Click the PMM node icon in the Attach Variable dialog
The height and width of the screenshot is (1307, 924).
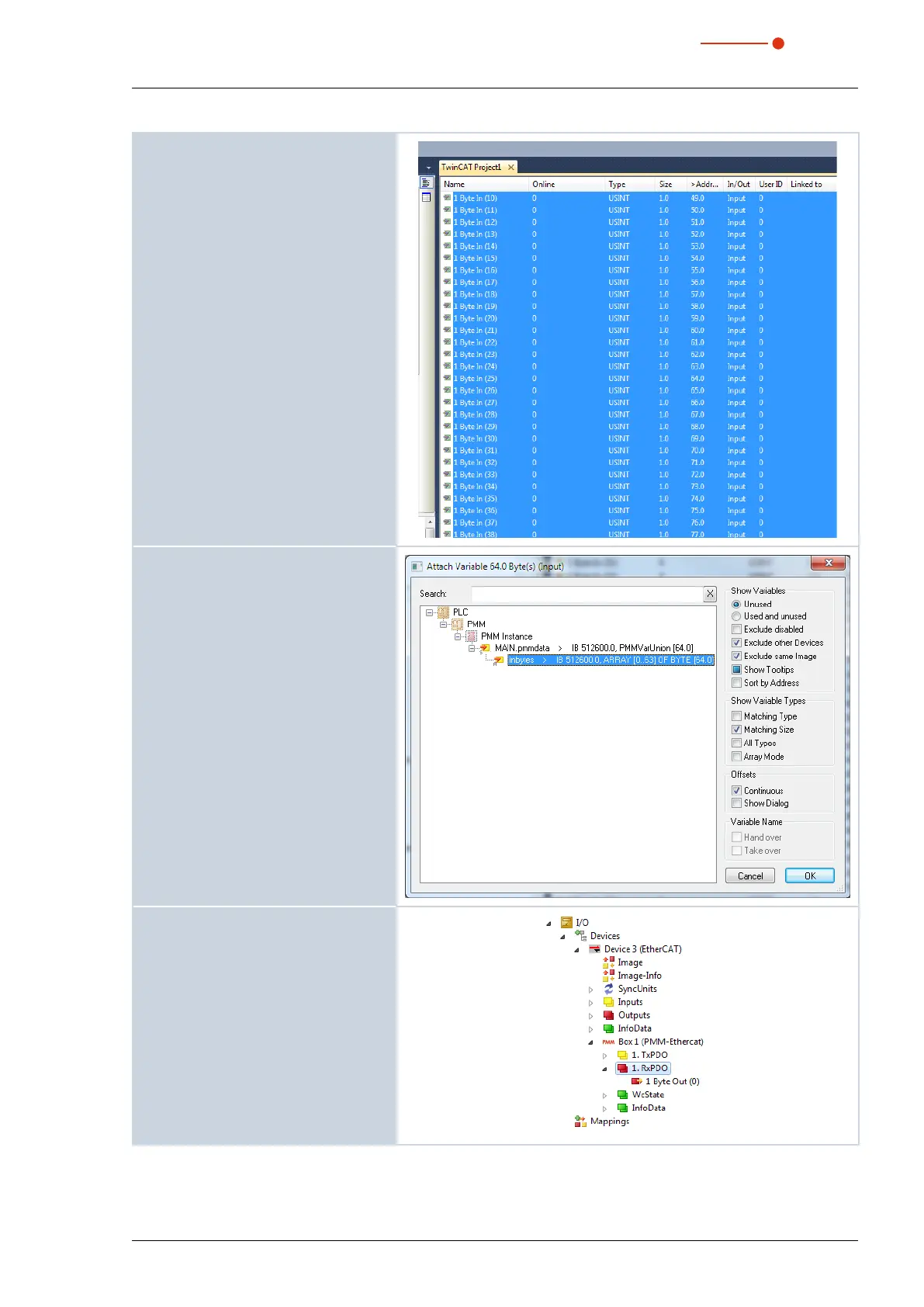pyautogui.click(x=458, y=624)
